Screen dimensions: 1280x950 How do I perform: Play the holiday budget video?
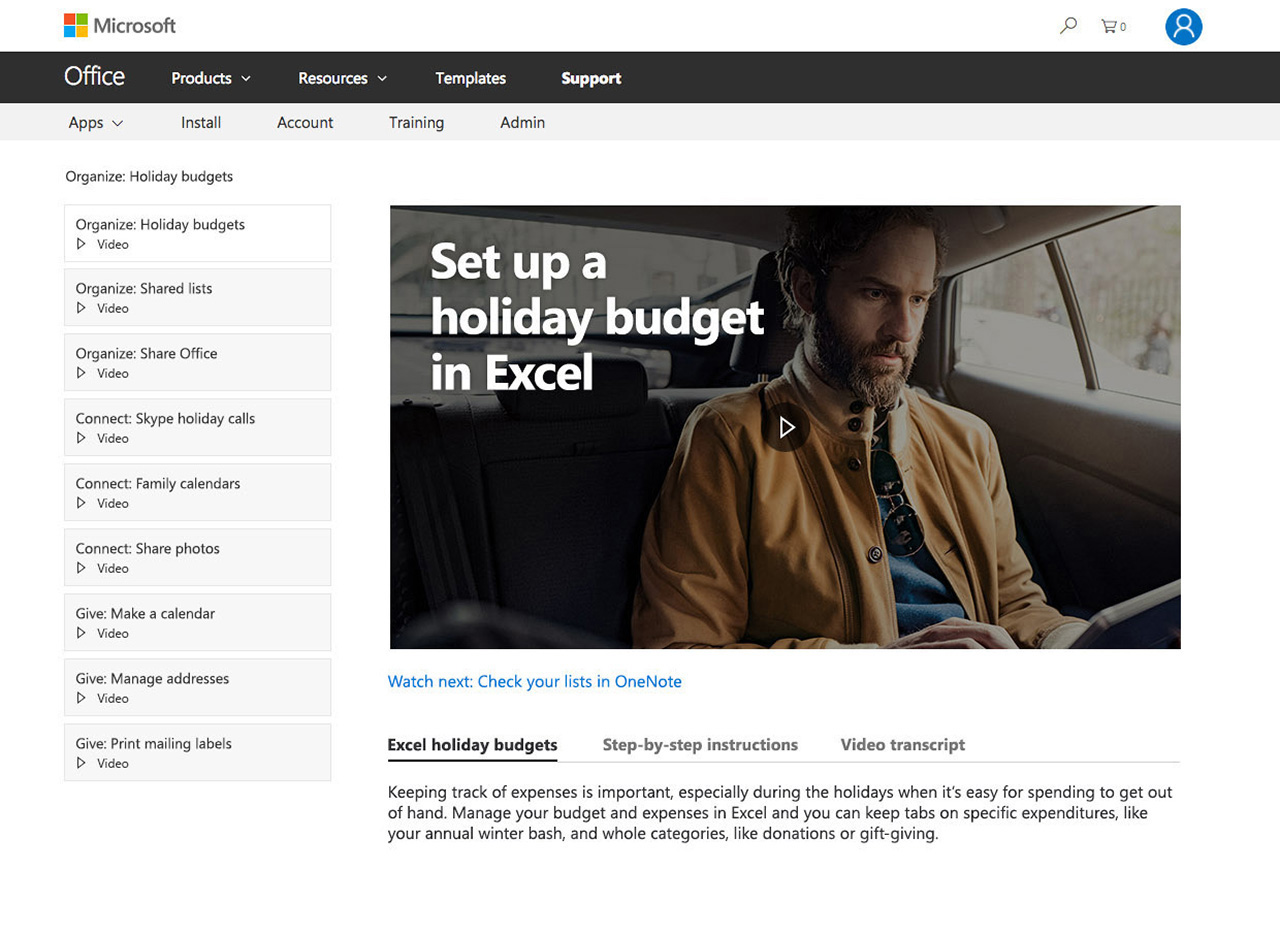[786, 428]
